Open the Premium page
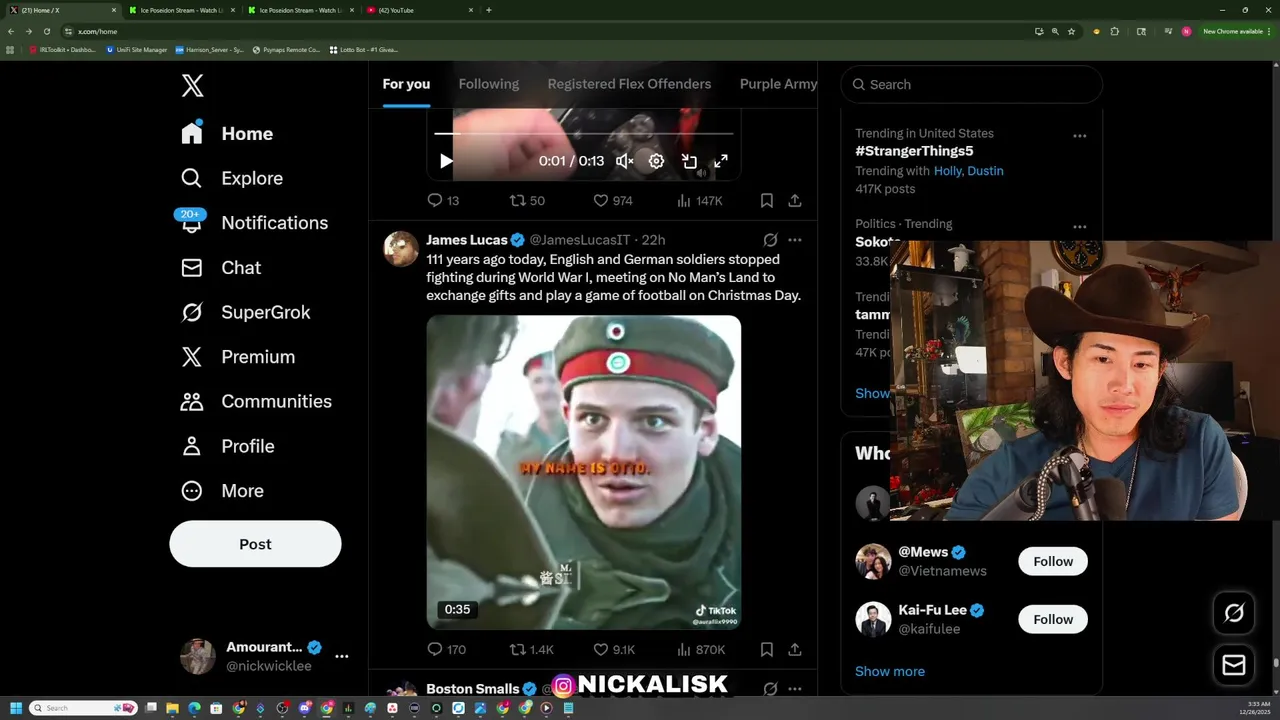 238,356
